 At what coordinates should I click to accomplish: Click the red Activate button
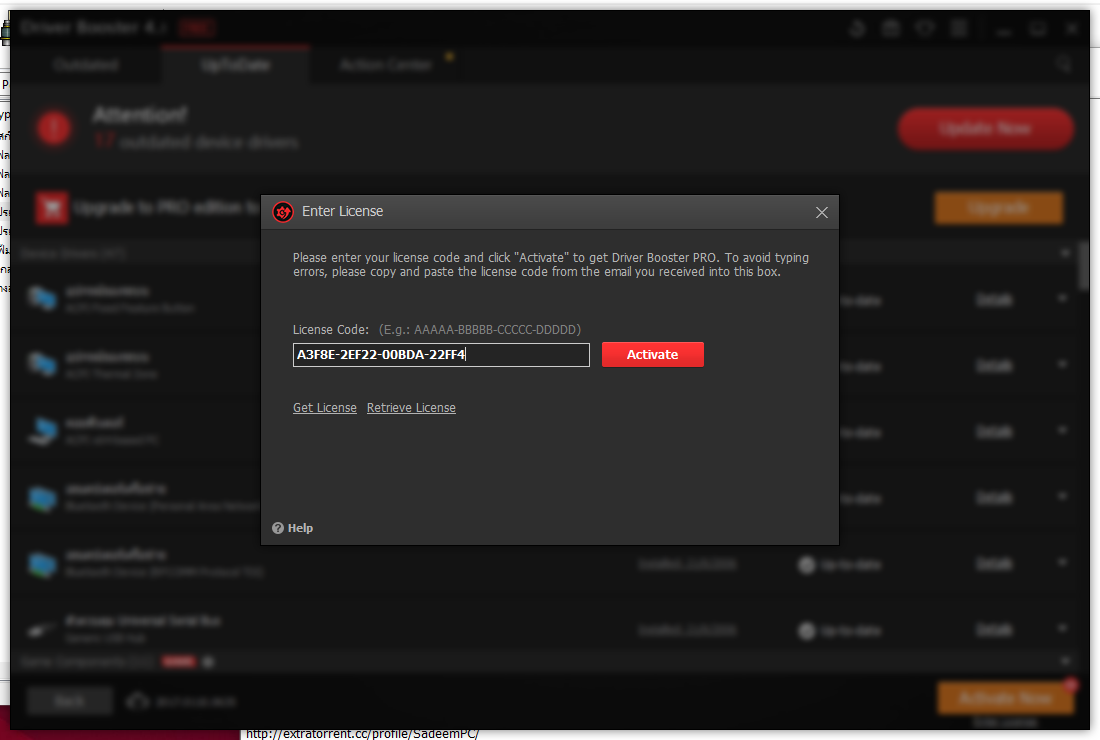point(652,354)
